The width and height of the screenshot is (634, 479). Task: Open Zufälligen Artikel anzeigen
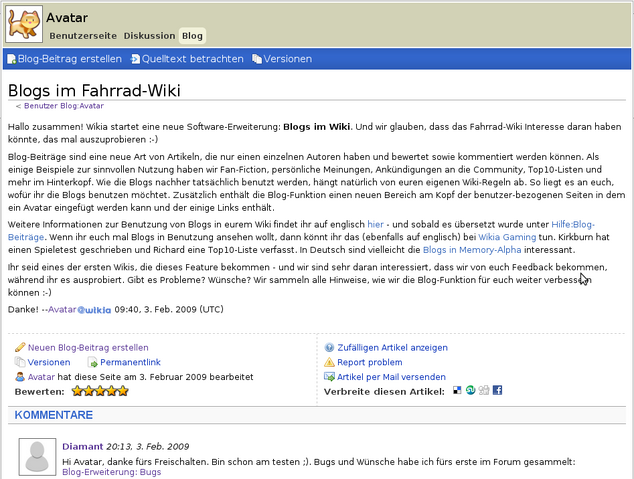point(392,348)
